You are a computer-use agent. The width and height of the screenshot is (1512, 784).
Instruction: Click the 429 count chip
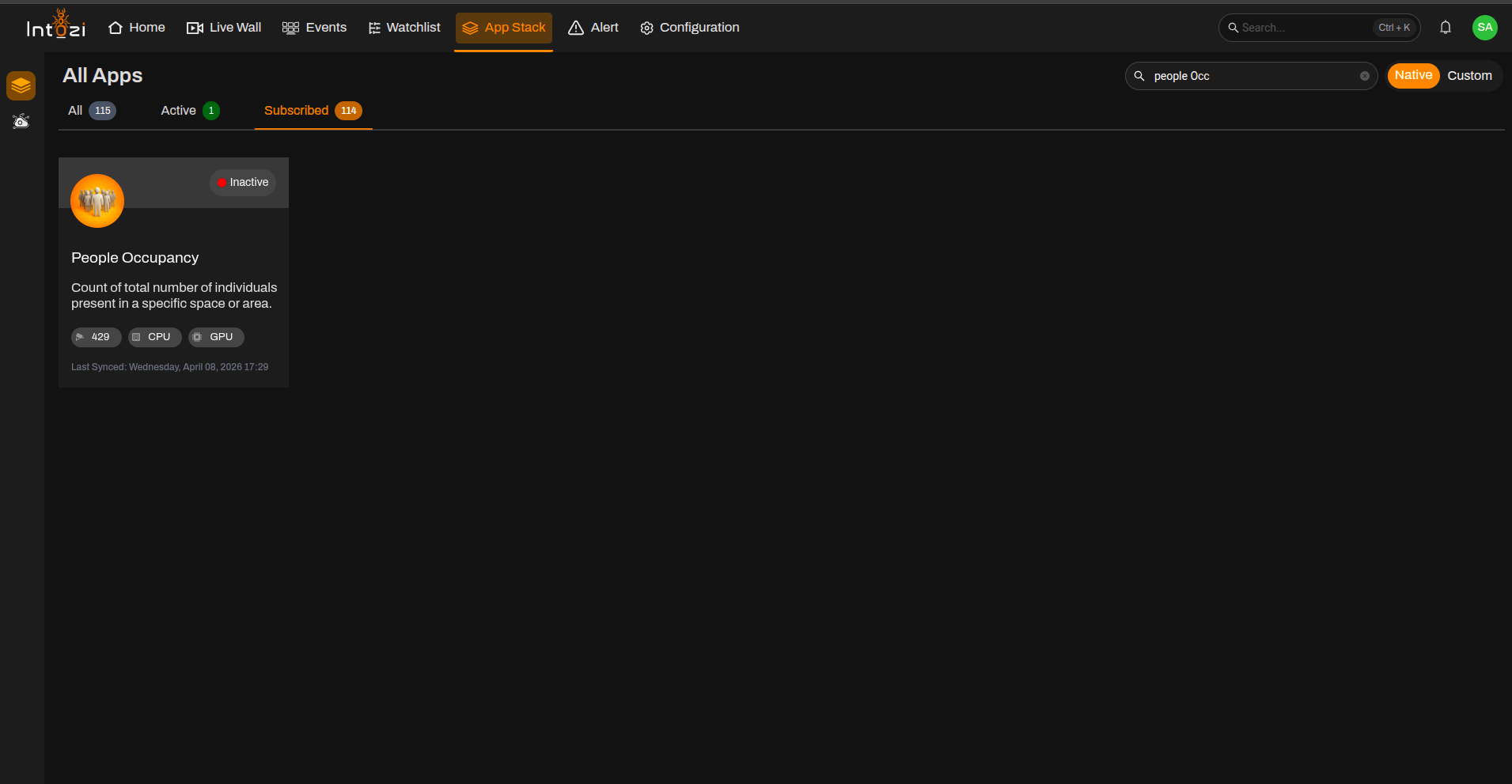(x=96, y=337)
